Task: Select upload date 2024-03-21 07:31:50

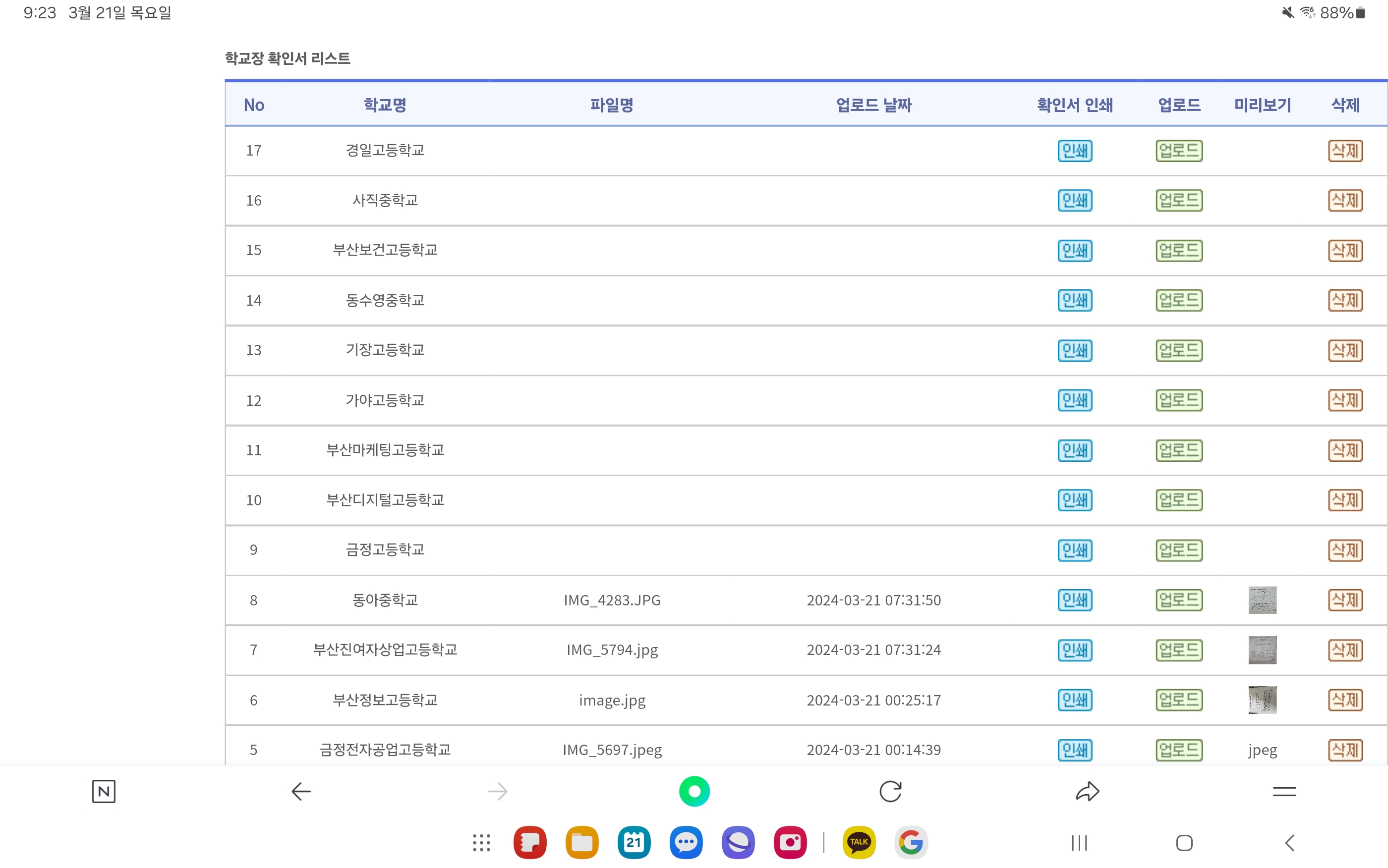Action: 873,600
